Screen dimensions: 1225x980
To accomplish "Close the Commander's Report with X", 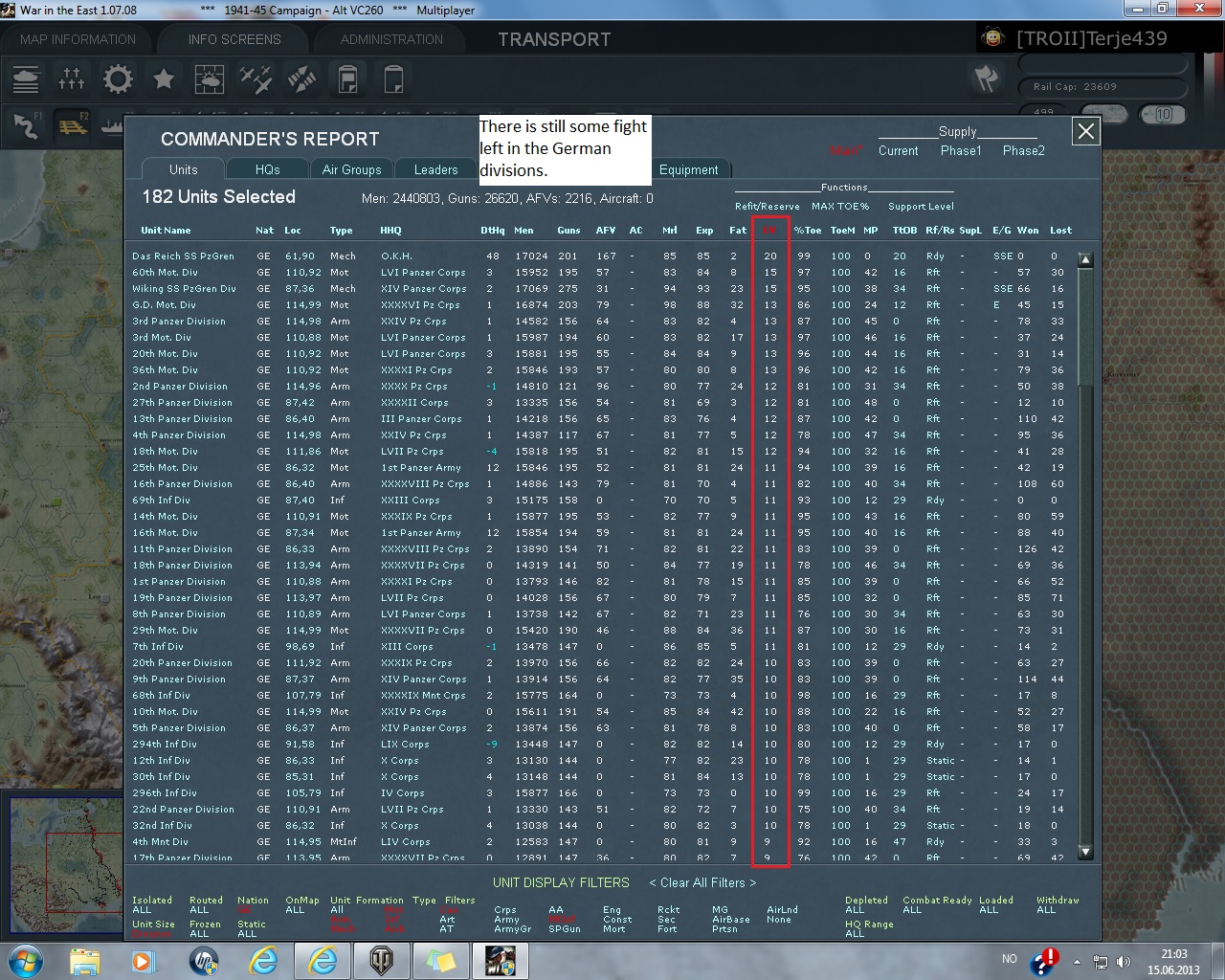I will (1086, 131).
